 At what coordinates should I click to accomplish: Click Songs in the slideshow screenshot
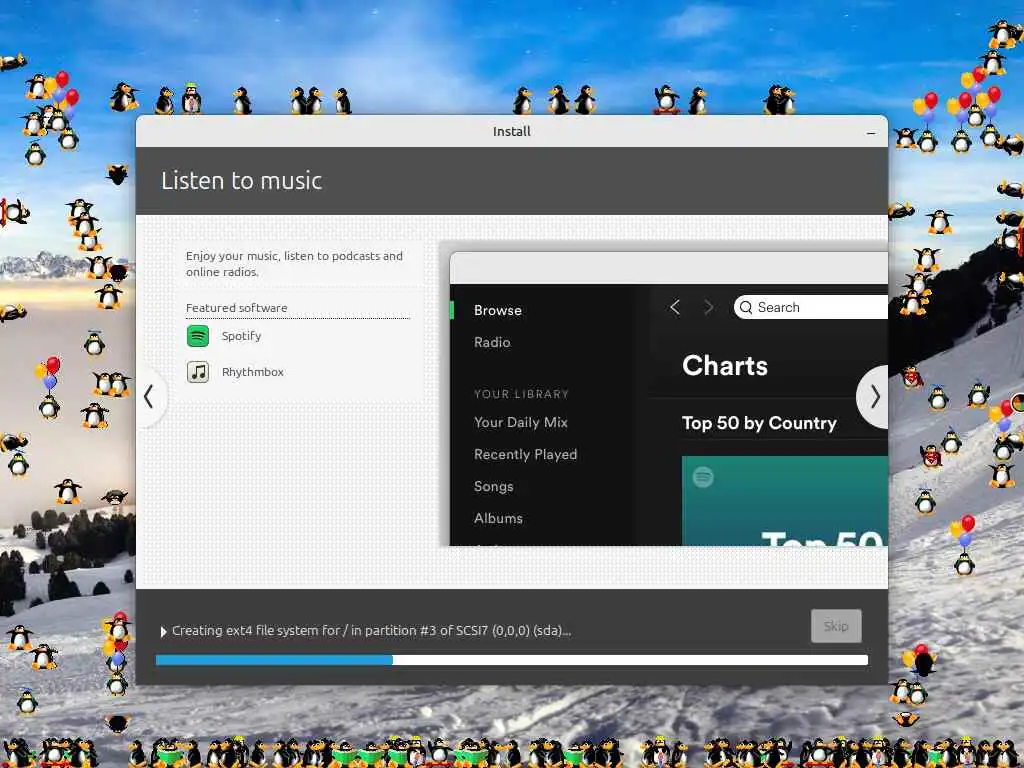[x=493, y=487]
